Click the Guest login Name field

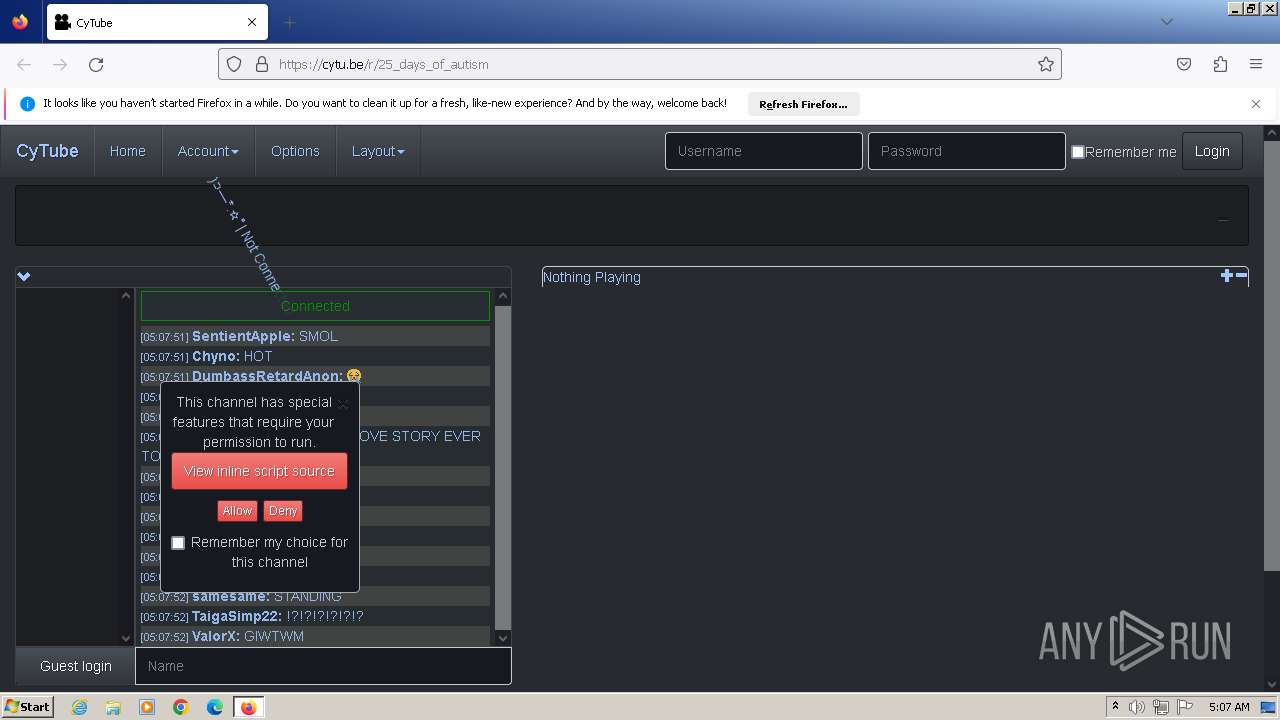click(323, 666)
